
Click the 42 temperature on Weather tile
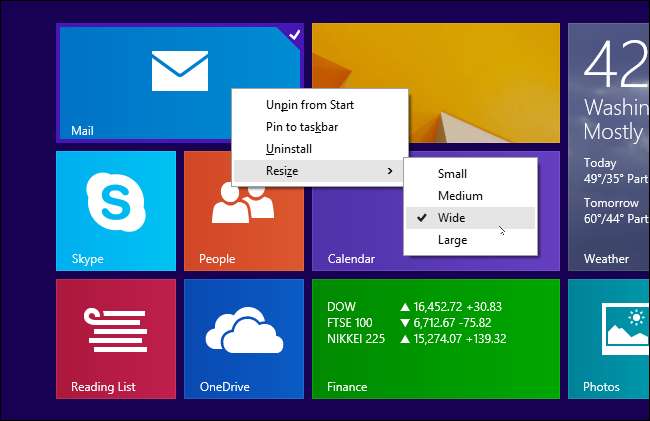[616, 64]
